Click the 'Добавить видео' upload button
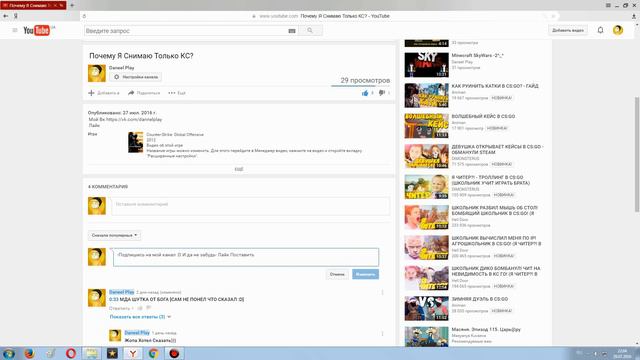 coord(568,30)
